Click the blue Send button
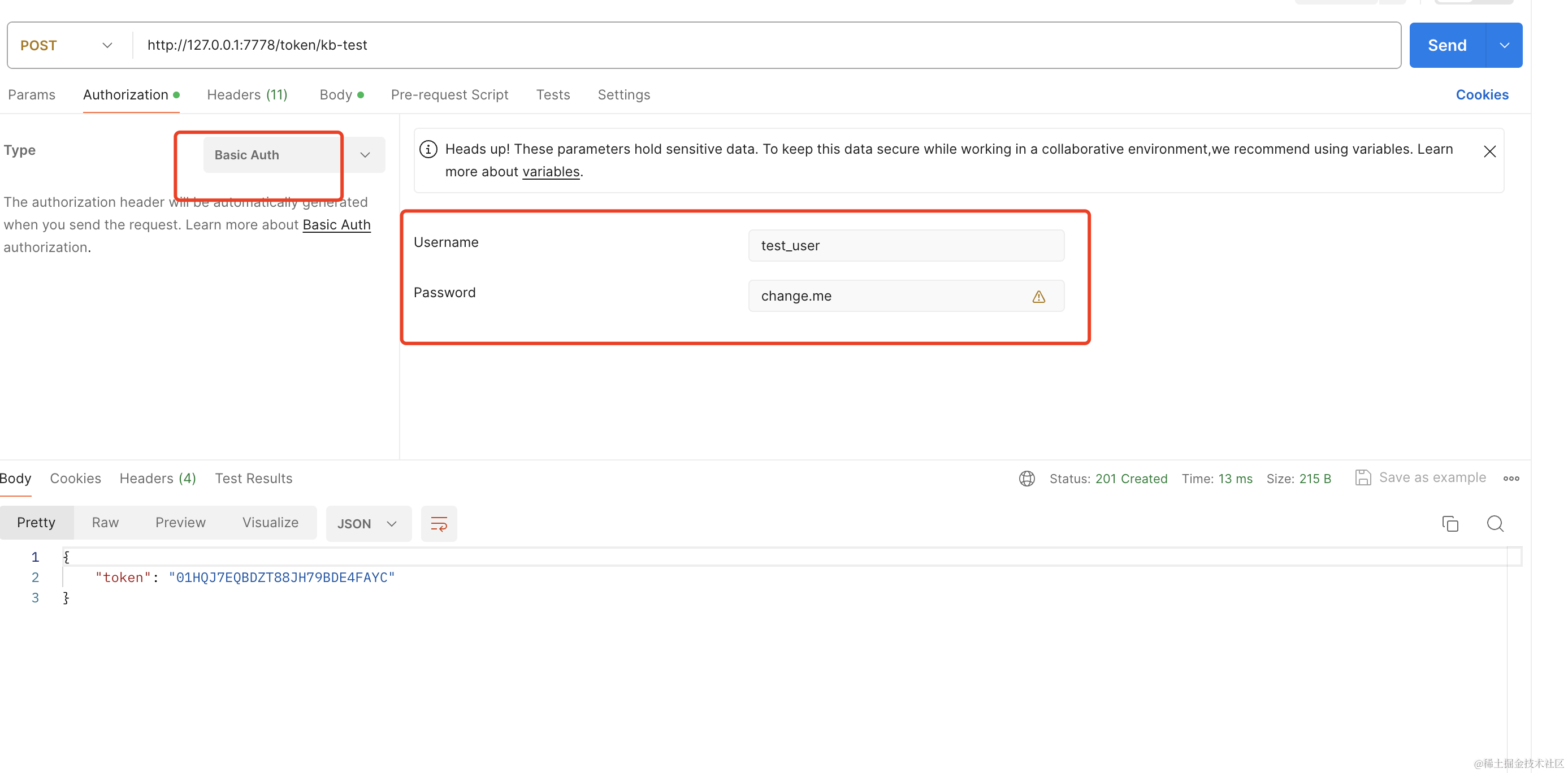 (x=1447, y=46)
